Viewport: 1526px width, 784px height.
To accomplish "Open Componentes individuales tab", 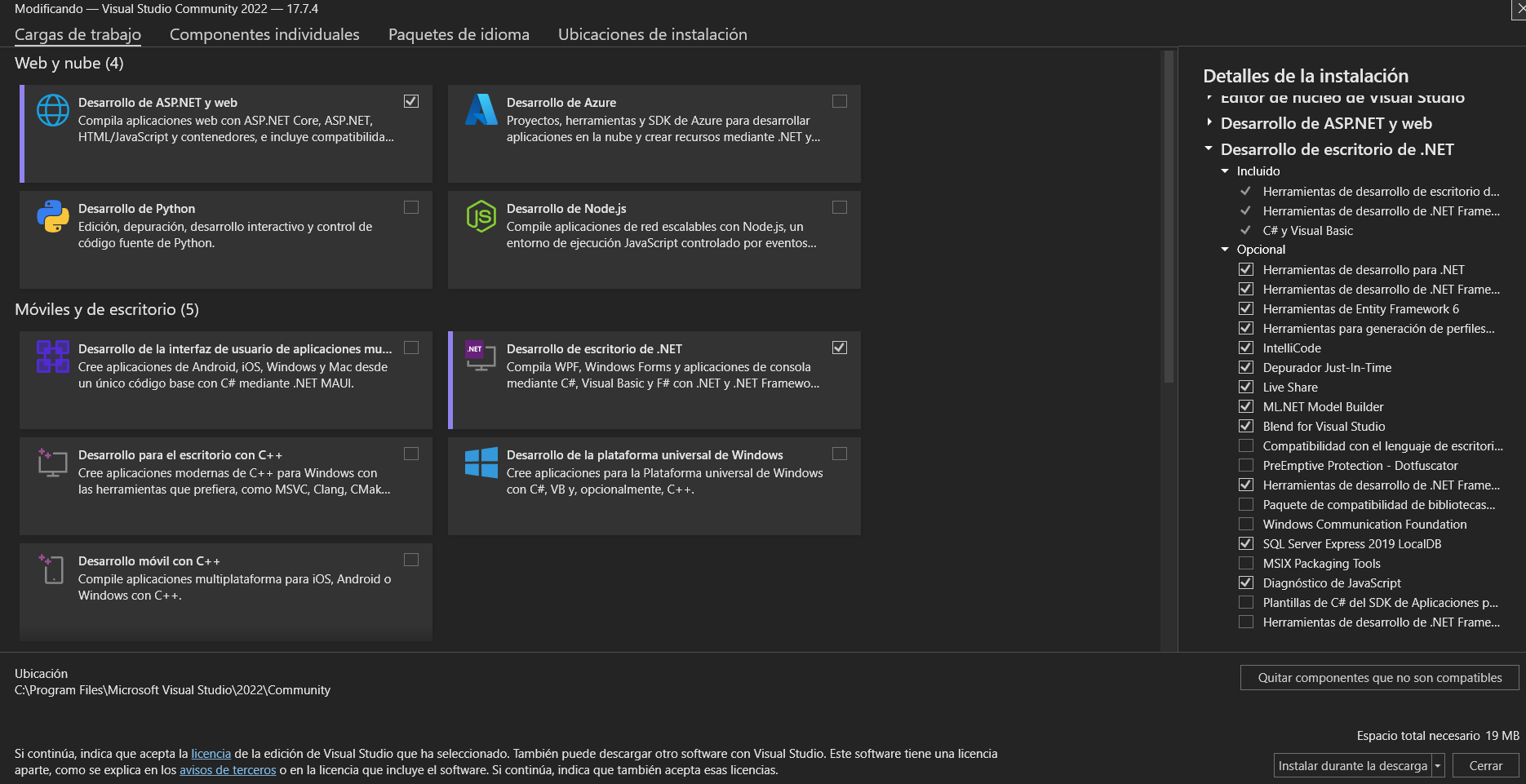I will pyautogui.click(x=264, y=34).
